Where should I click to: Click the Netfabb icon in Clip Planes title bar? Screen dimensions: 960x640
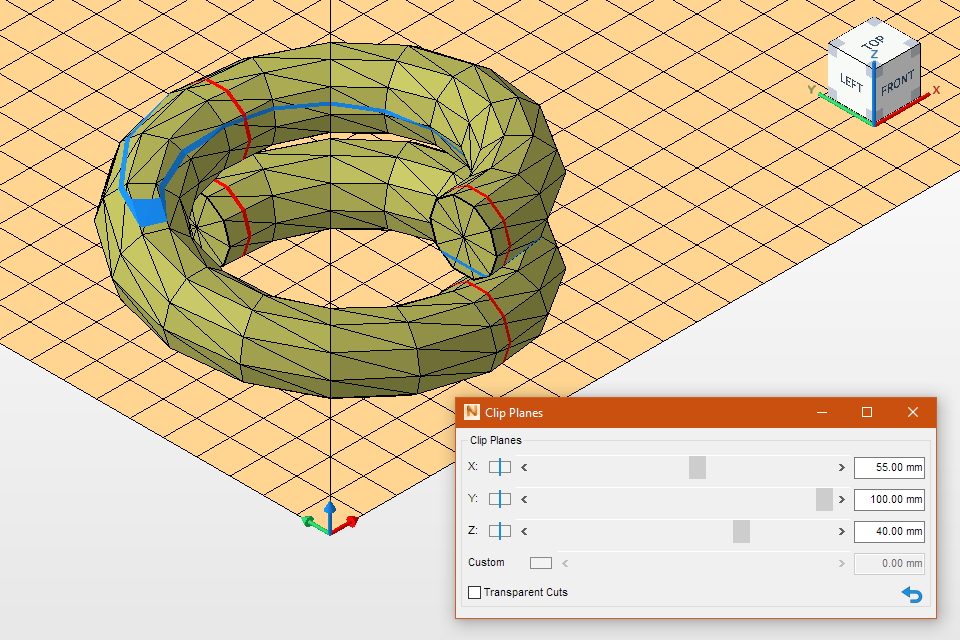472,412
